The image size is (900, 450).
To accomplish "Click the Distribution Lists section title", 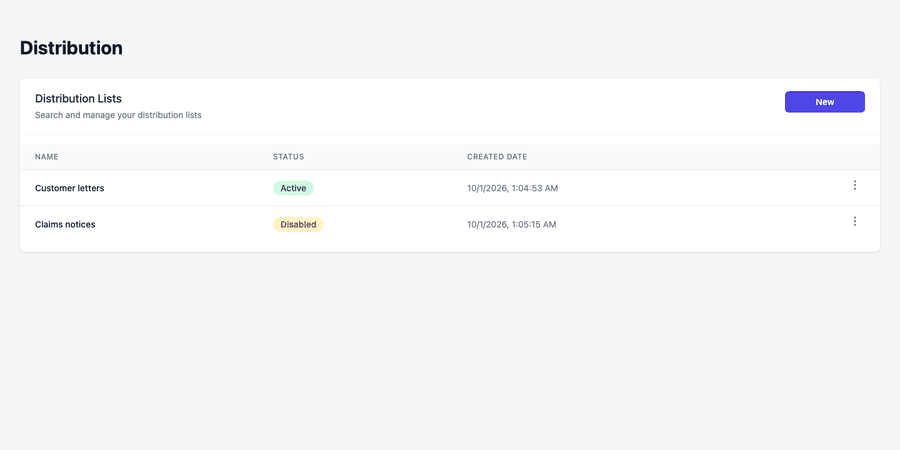I will coord(78,99).
